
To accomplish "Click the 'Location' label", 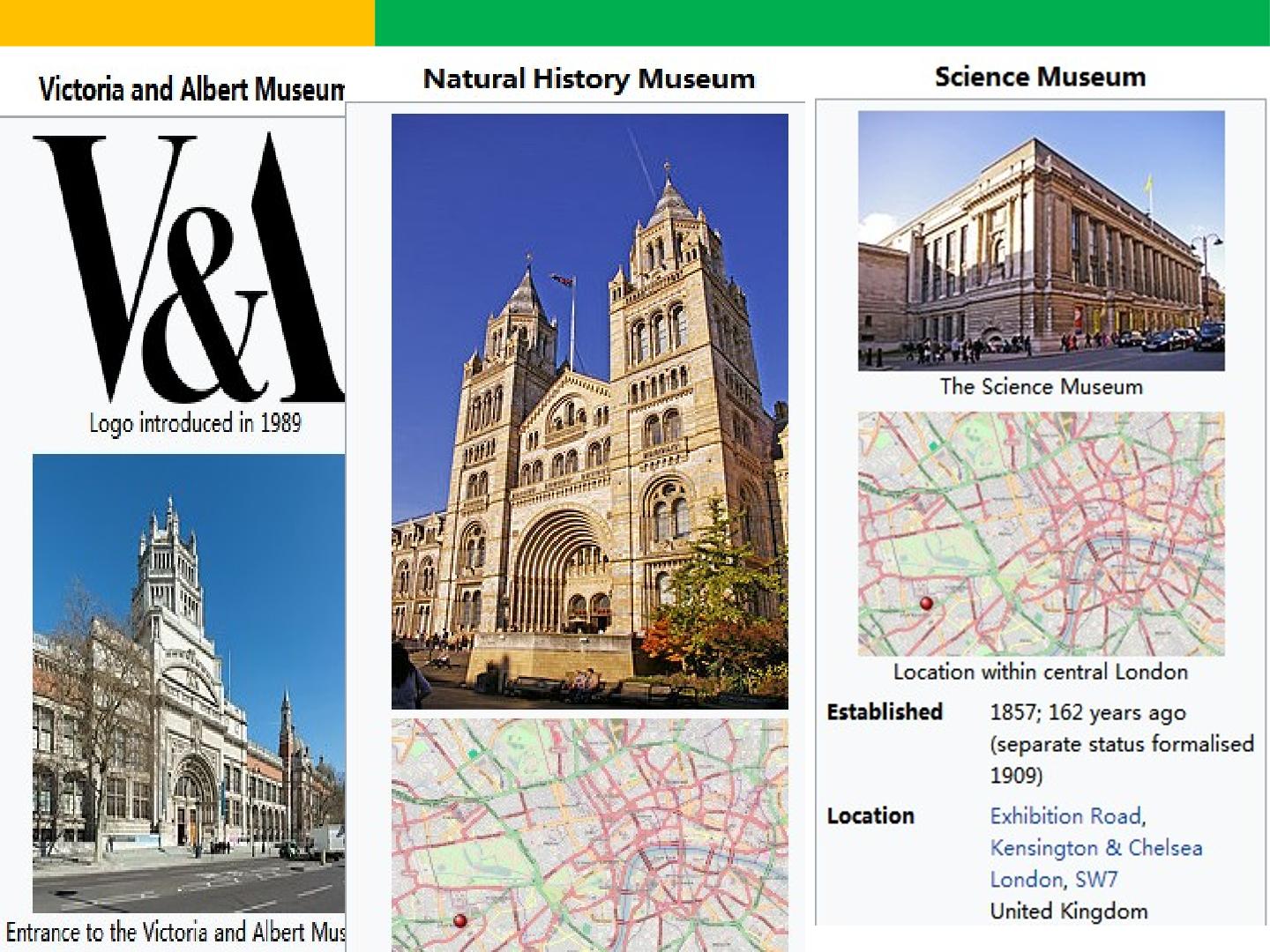I will point(870,815).
